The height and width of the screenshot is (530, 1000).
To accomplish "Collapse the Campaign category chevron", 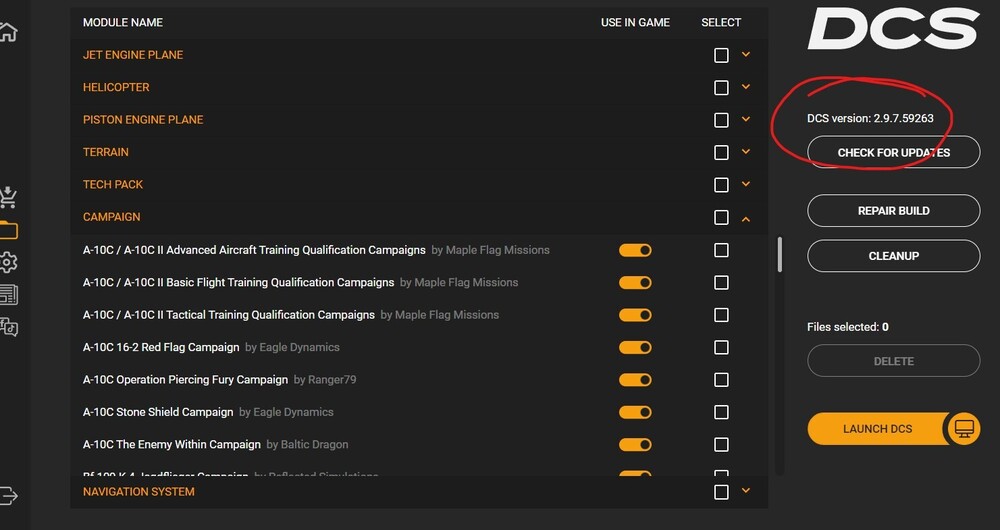I will [746, 219].
